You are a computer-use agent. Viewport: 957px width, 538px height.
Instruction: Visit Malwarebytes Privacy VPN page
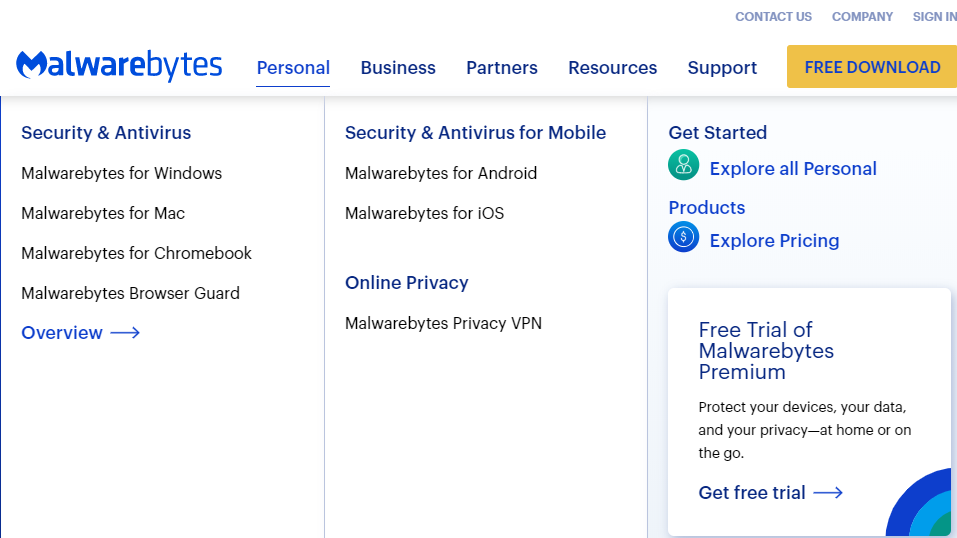[x=443, y=323]
